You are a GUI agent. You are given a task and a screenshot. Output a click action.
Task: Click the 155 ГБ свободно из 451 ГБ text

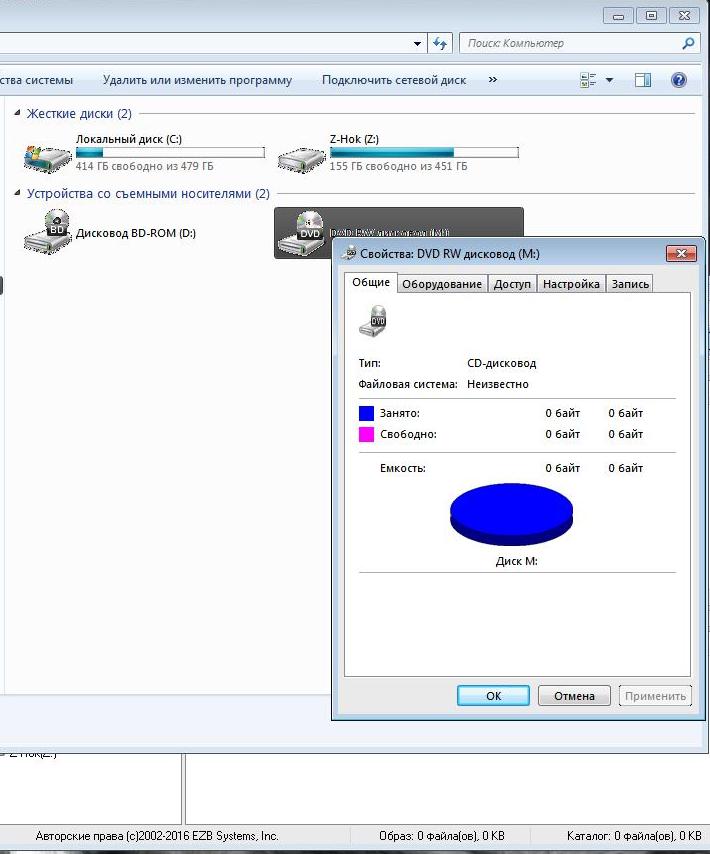(x=398, y=166)
